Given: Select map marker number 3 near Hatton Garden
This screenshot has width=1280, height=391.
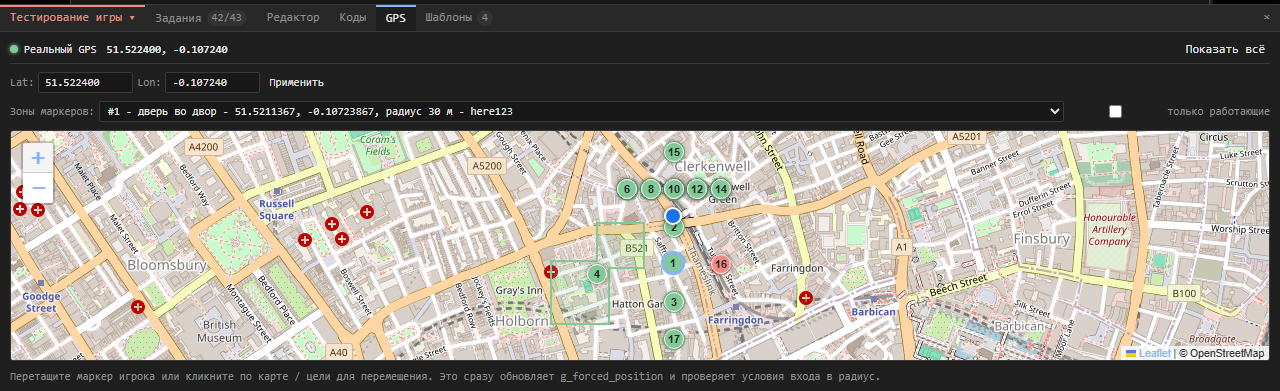Looking at the screenshot, I should point(674,302).
